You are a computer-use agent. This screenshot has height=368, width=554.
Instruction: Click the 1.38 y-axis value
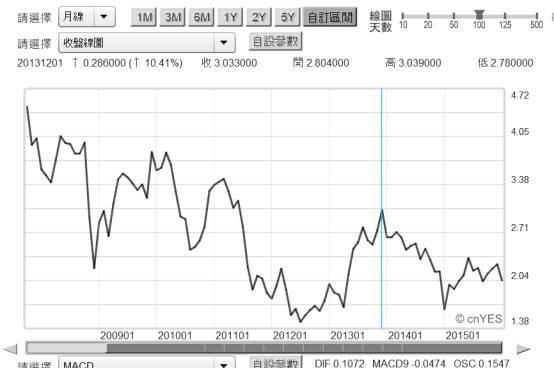[x=520, y=321]
